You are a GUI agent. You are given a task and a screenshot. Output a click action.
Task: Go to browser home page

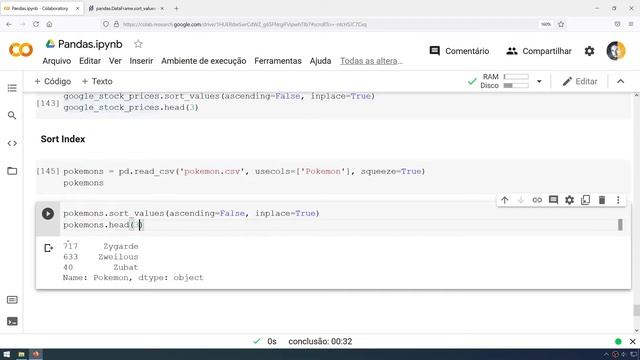[x=49, y=24]
